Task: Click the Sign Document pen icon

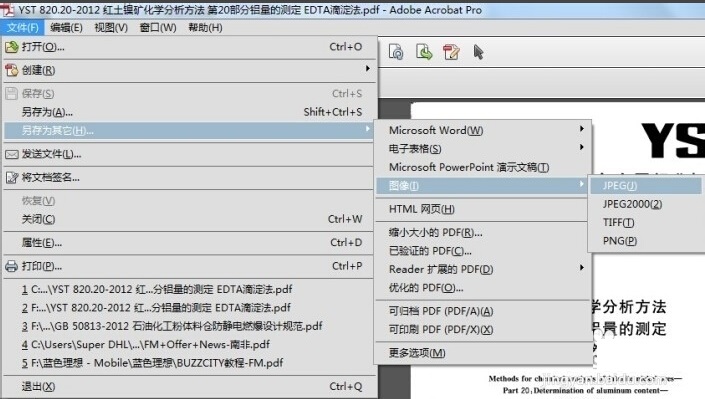Action: [x=12, y=177]
